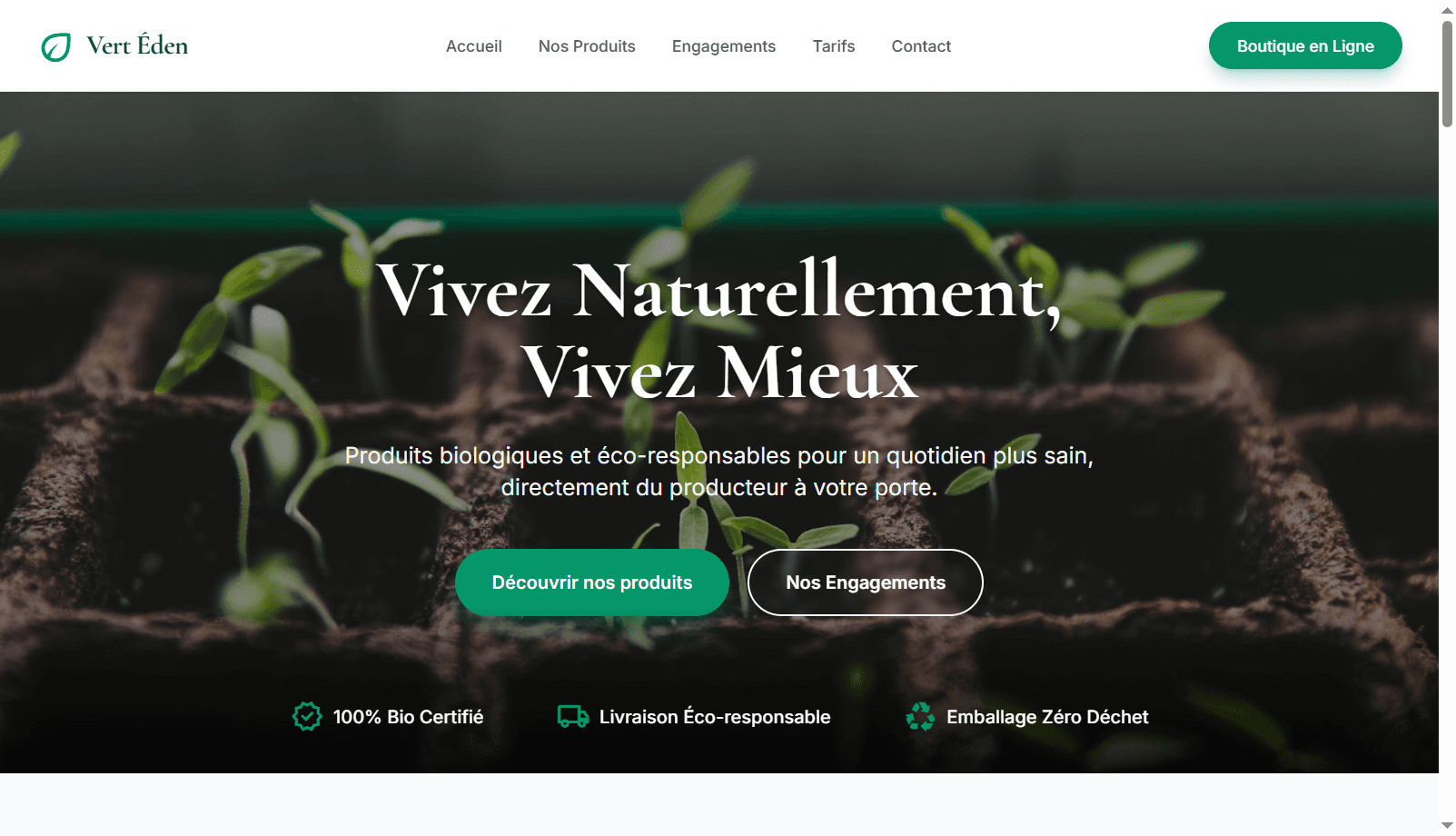Open the Contact navigation link
1456x836 pixels.
point(921,46)
